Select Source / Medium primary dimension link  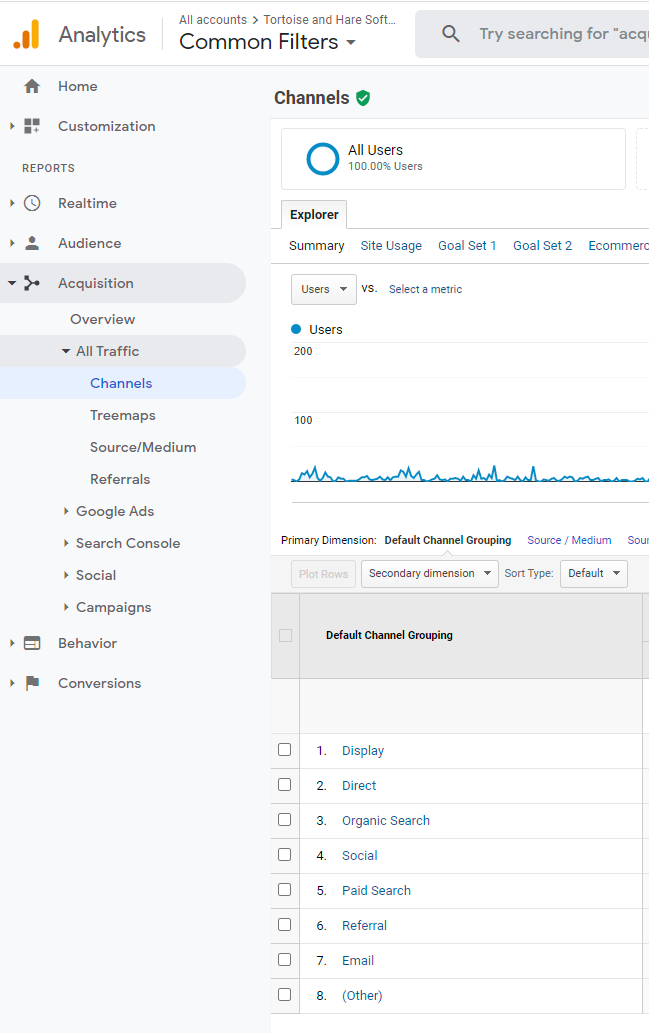click(569, 540)
